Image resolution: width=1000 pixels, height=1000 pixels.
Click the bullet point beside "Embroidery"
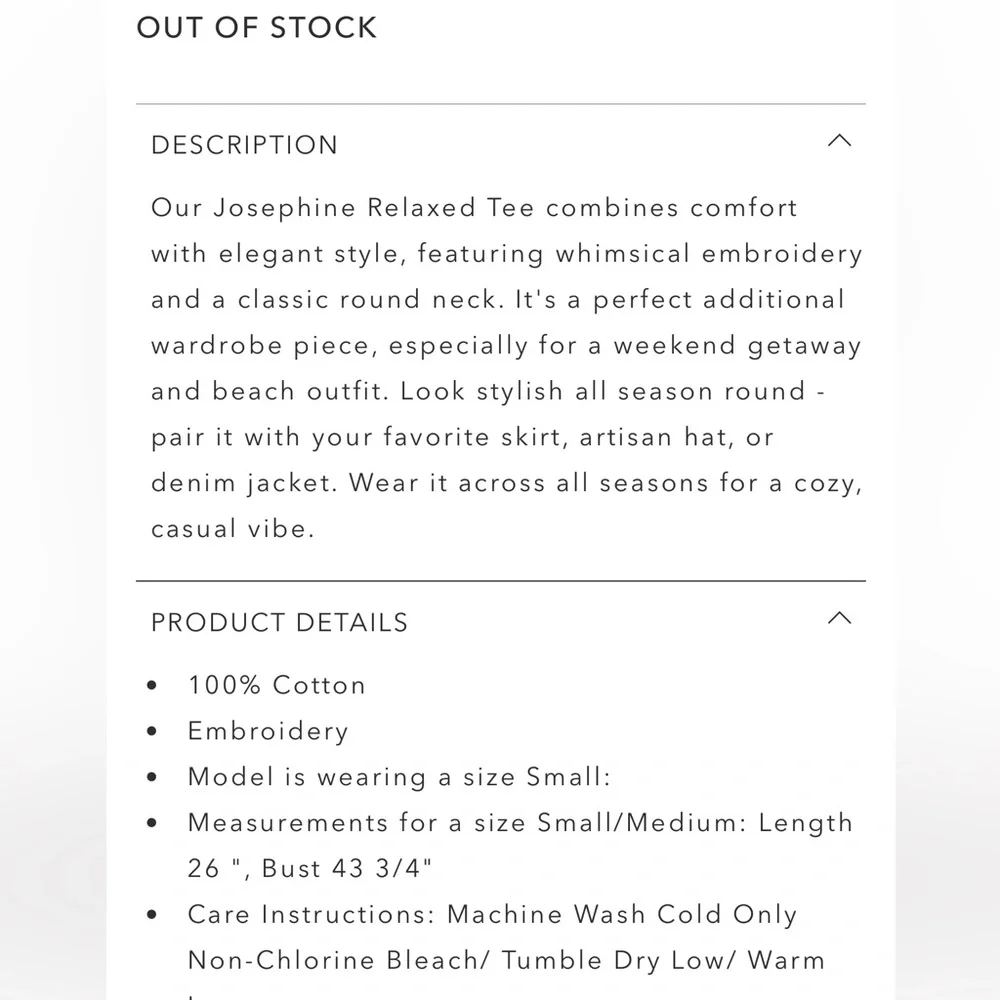click(x=152, y=732)
